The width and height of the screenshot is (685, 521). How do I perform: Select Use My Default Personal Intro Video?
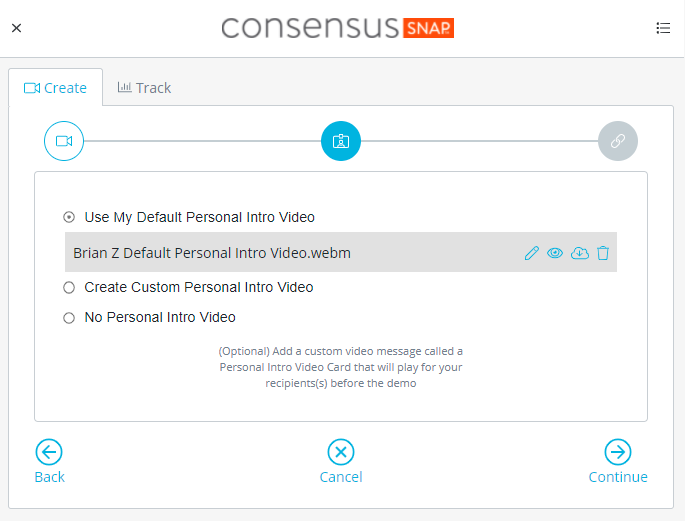point(69,217)
